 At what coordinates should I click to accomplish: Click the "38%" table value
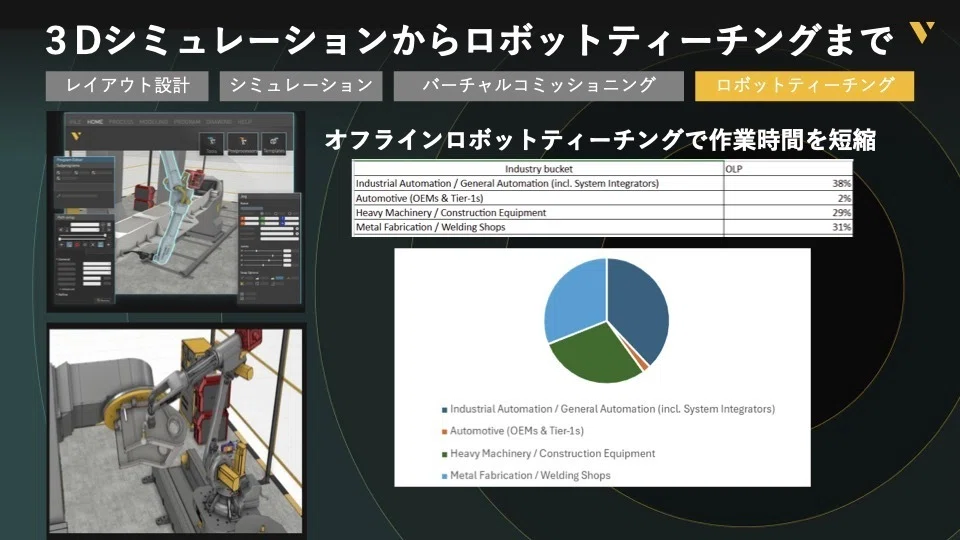coord(841,183)
